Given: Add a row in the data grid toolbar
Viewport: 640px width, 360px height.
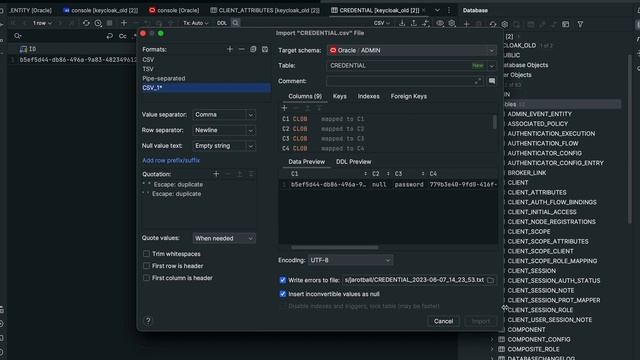Looking at the screenshot, I should (x=124, y=23).
